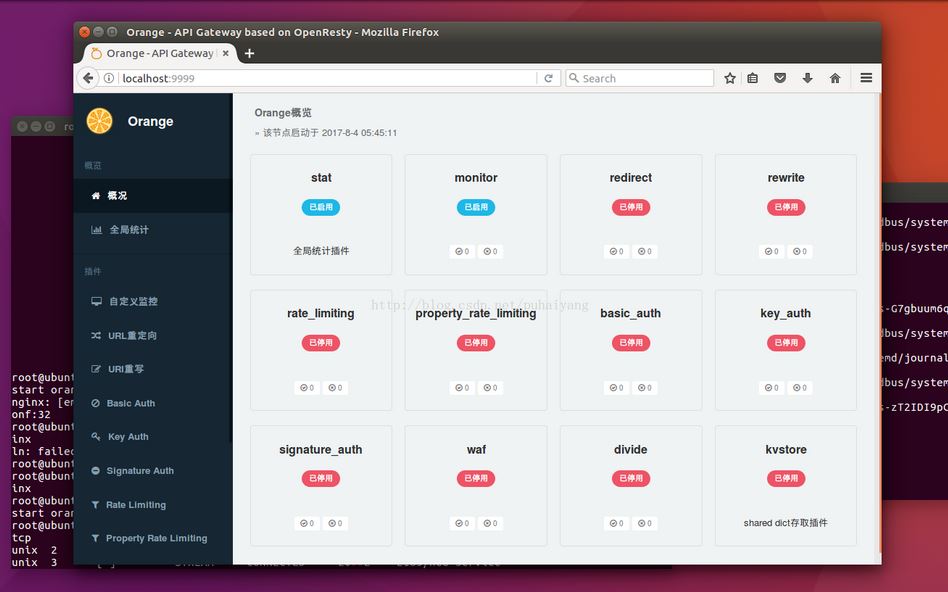Image resolution: width=948 pixels, height=592 pixels.
Task: Click the 已停用 badge on waf card
Action: coord(476,478)
